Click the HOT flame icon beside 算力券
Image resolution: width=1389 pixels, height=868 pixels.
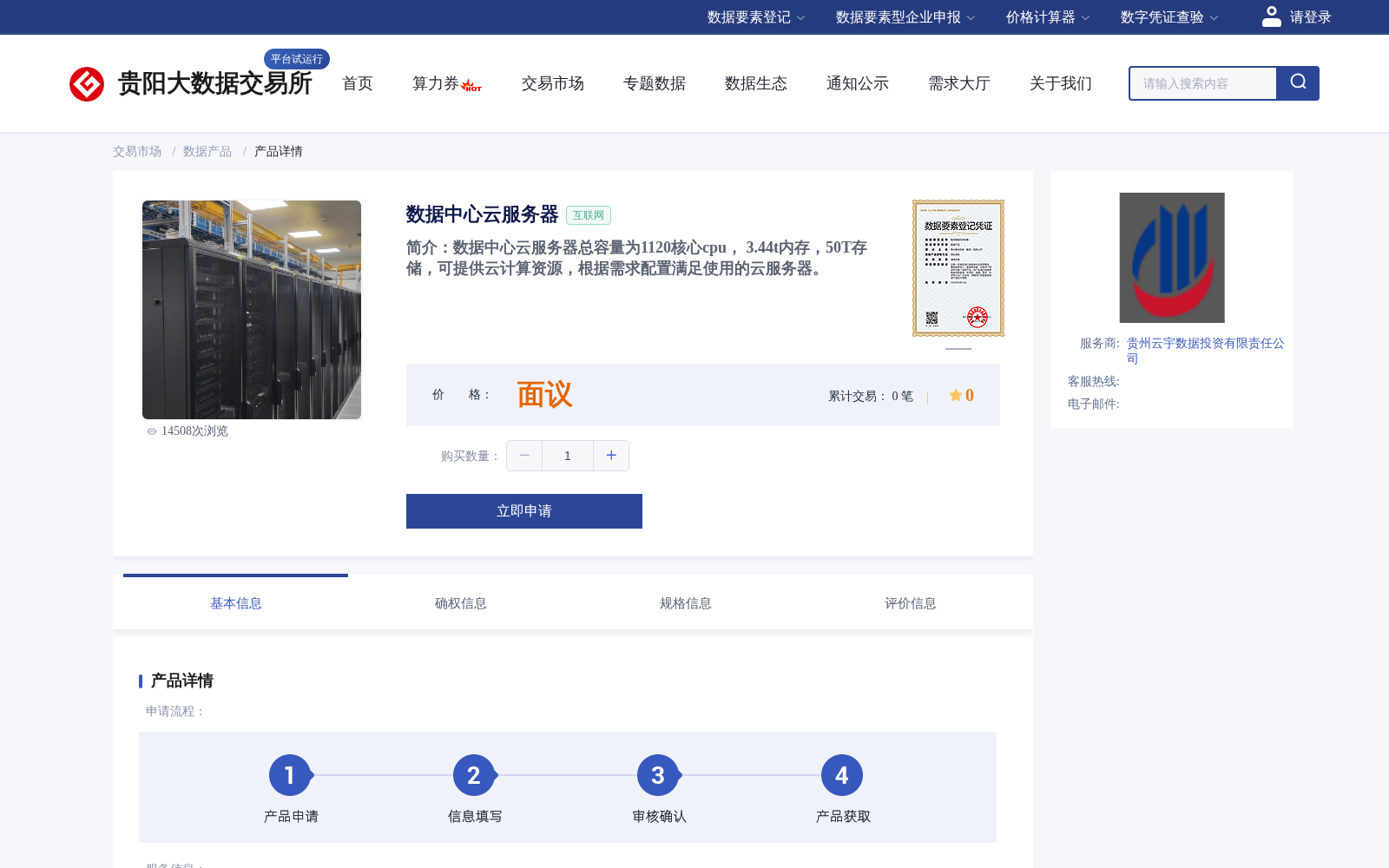[471, 85]
